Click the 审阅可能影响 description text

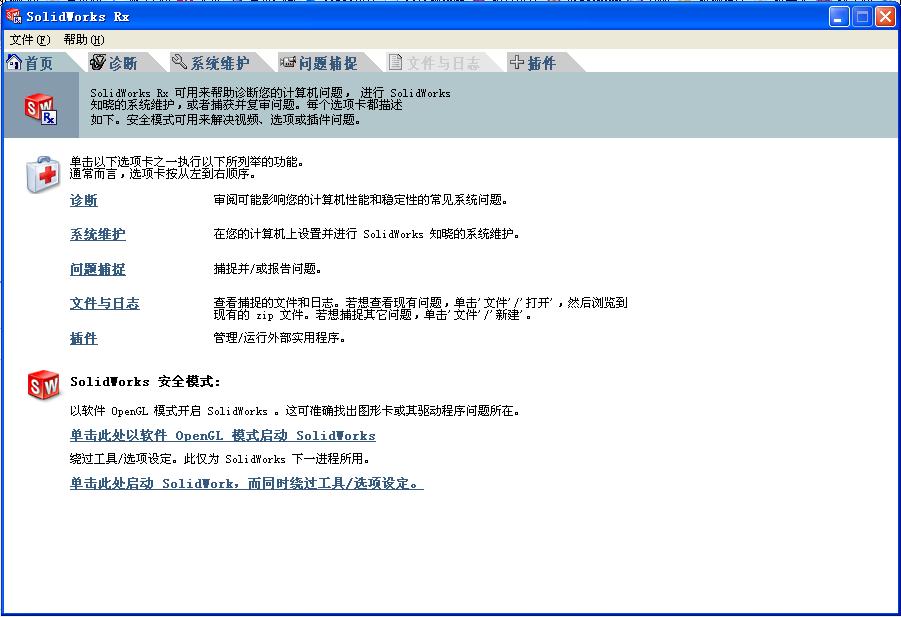[x=360, y=200]
